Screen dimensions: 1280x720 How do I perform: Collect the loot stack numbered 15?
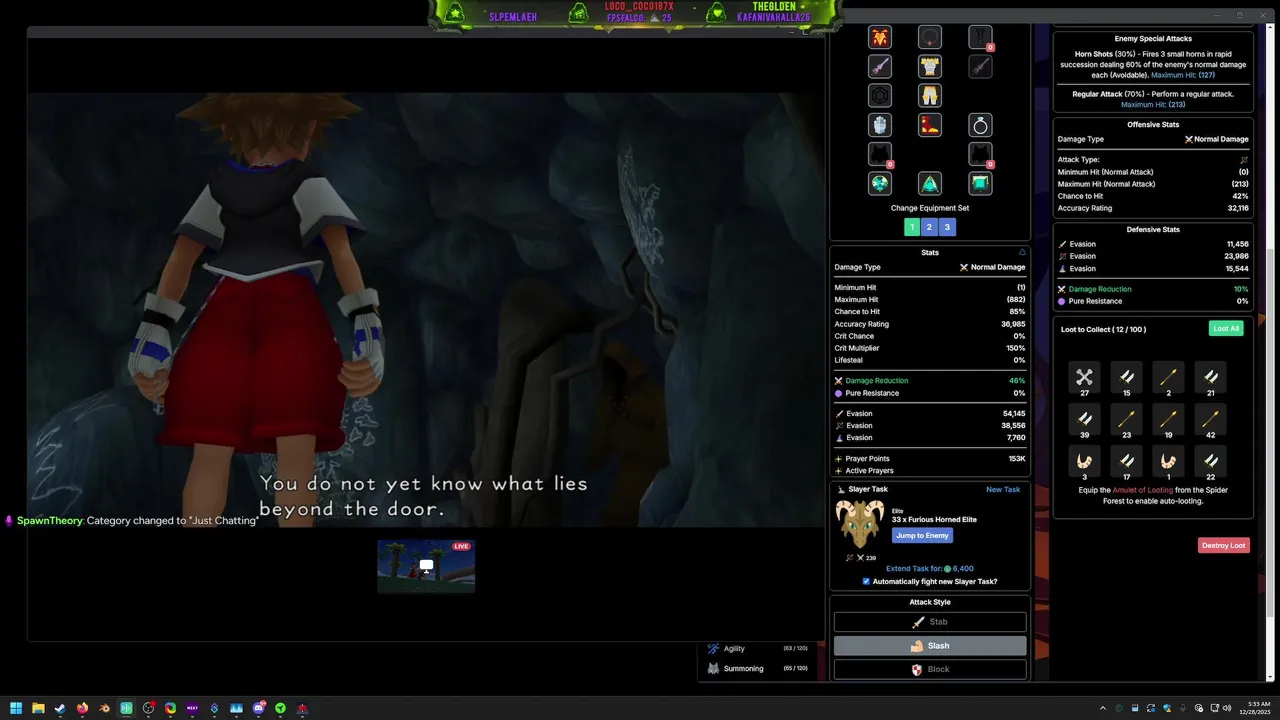[x=1126, y=377]
